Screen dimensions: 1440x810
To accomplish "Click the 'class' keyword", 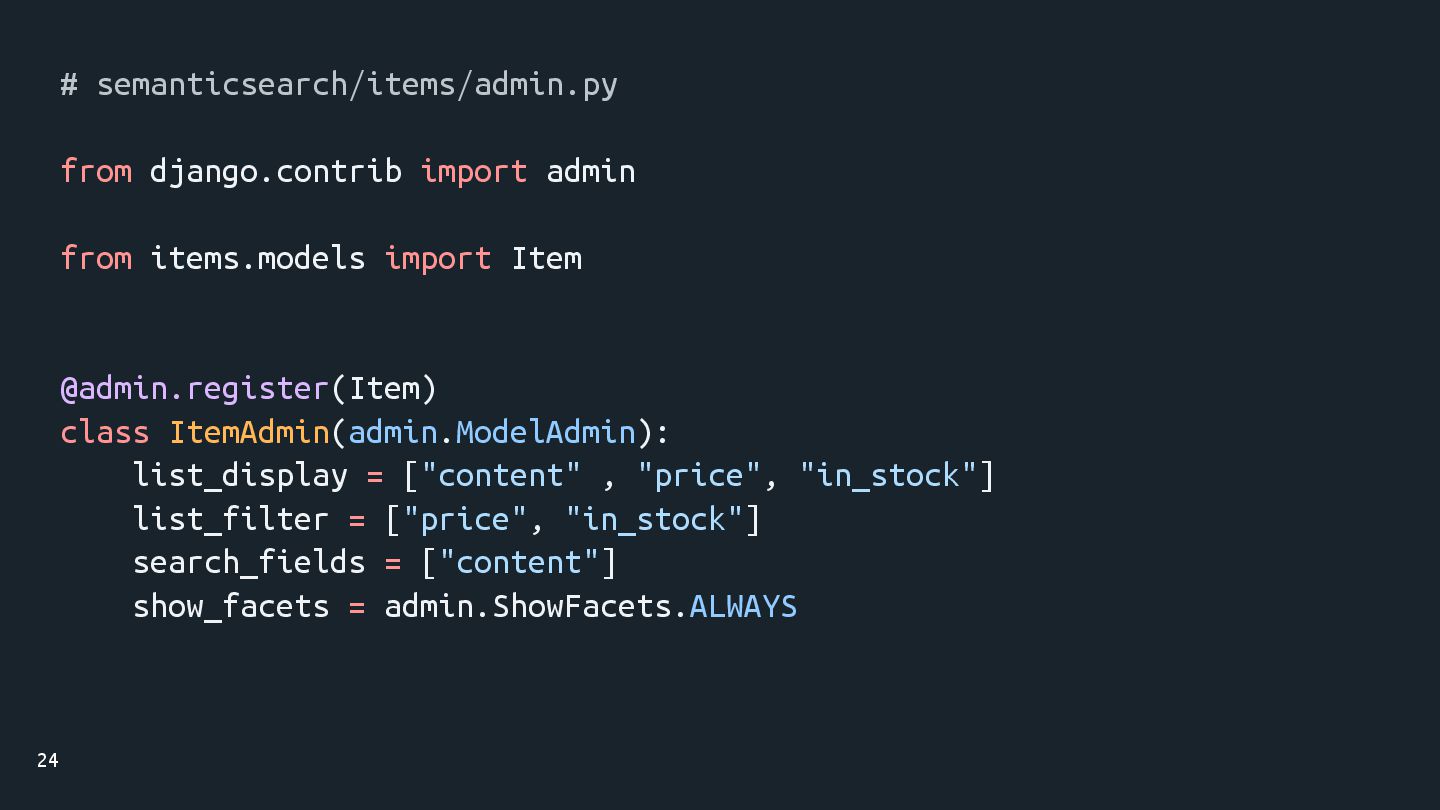I will [104, 432].
